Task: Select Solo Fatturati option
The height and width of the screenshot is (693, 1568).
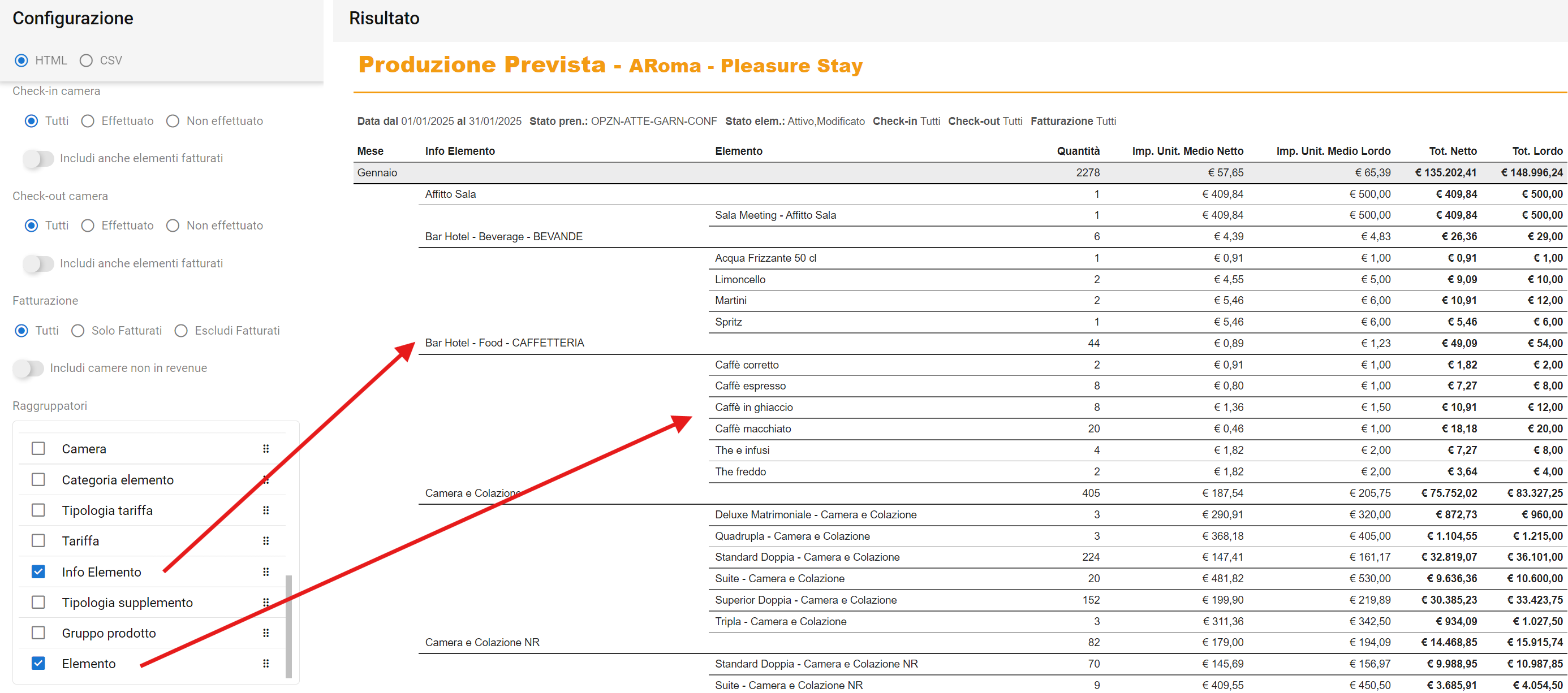Action: 78,331
